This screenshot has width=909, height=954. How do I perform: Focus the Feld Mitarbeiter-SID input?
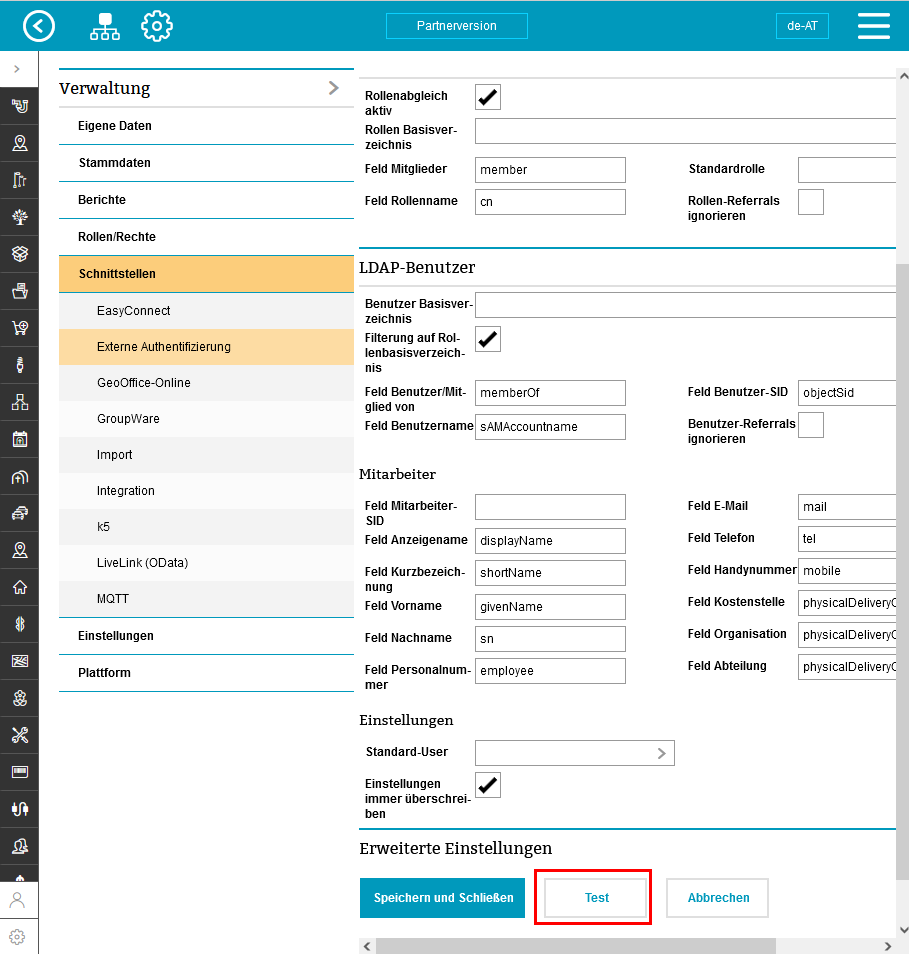coord(550,507)
